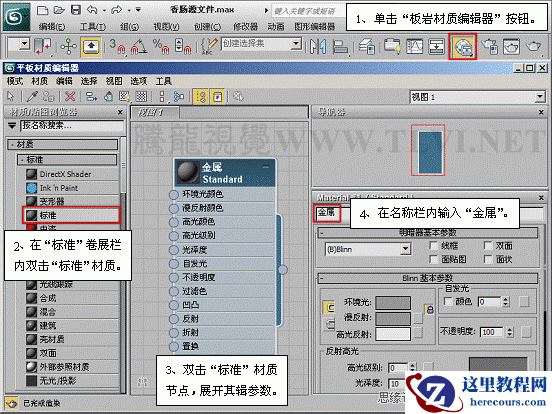Click the 不透明度 spinner arrows
Viewport: 552px width, 414px height.
(510, 332)
